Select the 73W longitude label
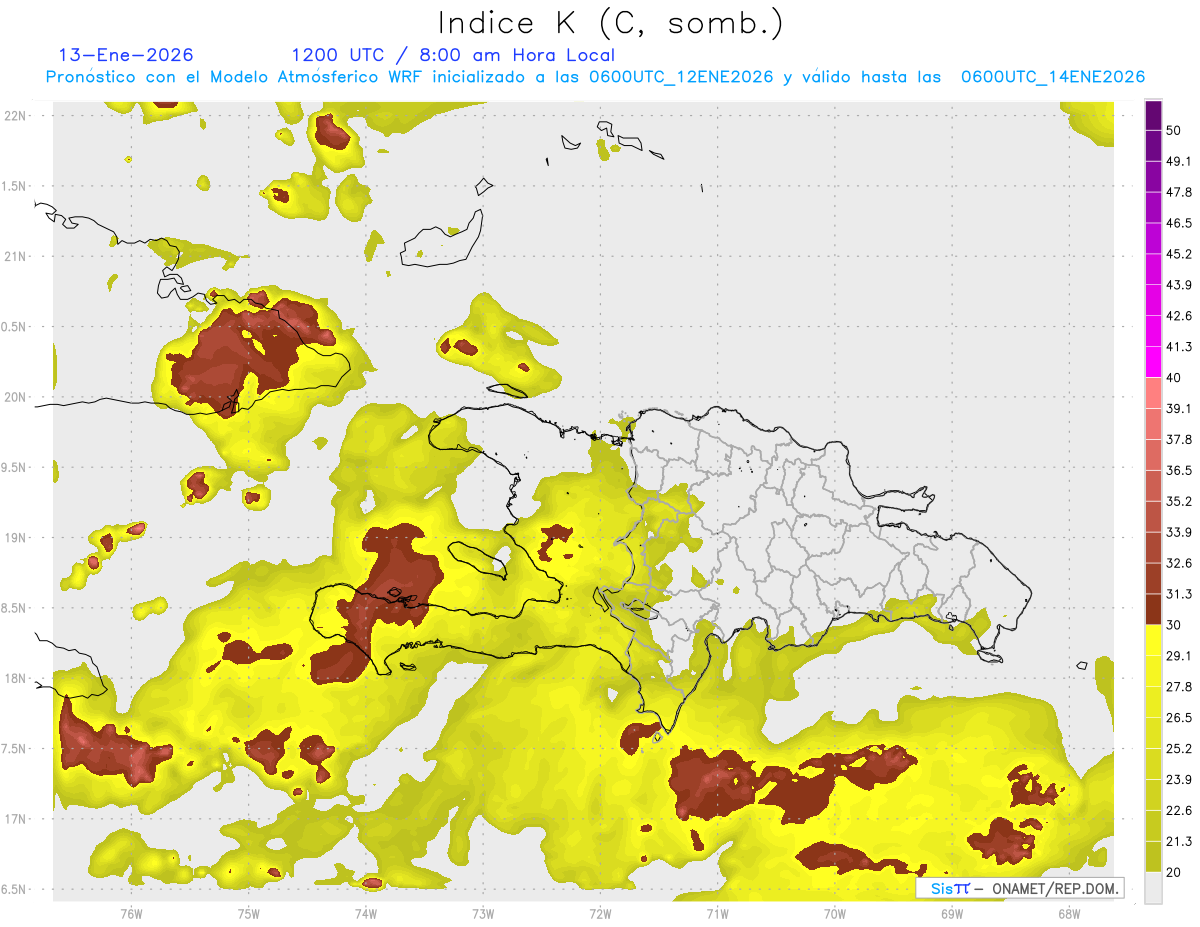 click(483, 913)
